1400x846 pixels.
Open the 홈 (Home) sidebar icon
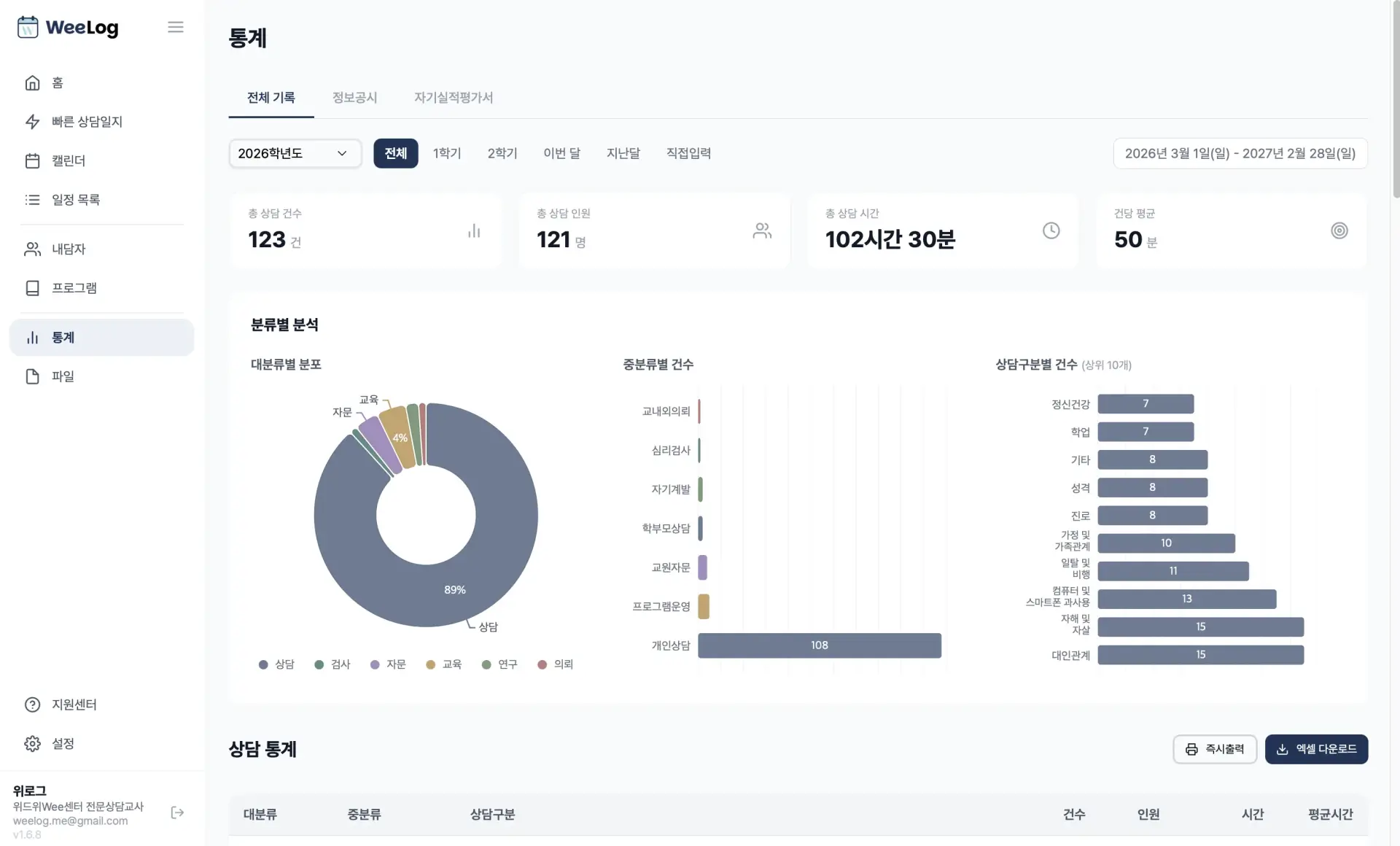(x=32, y=83)
